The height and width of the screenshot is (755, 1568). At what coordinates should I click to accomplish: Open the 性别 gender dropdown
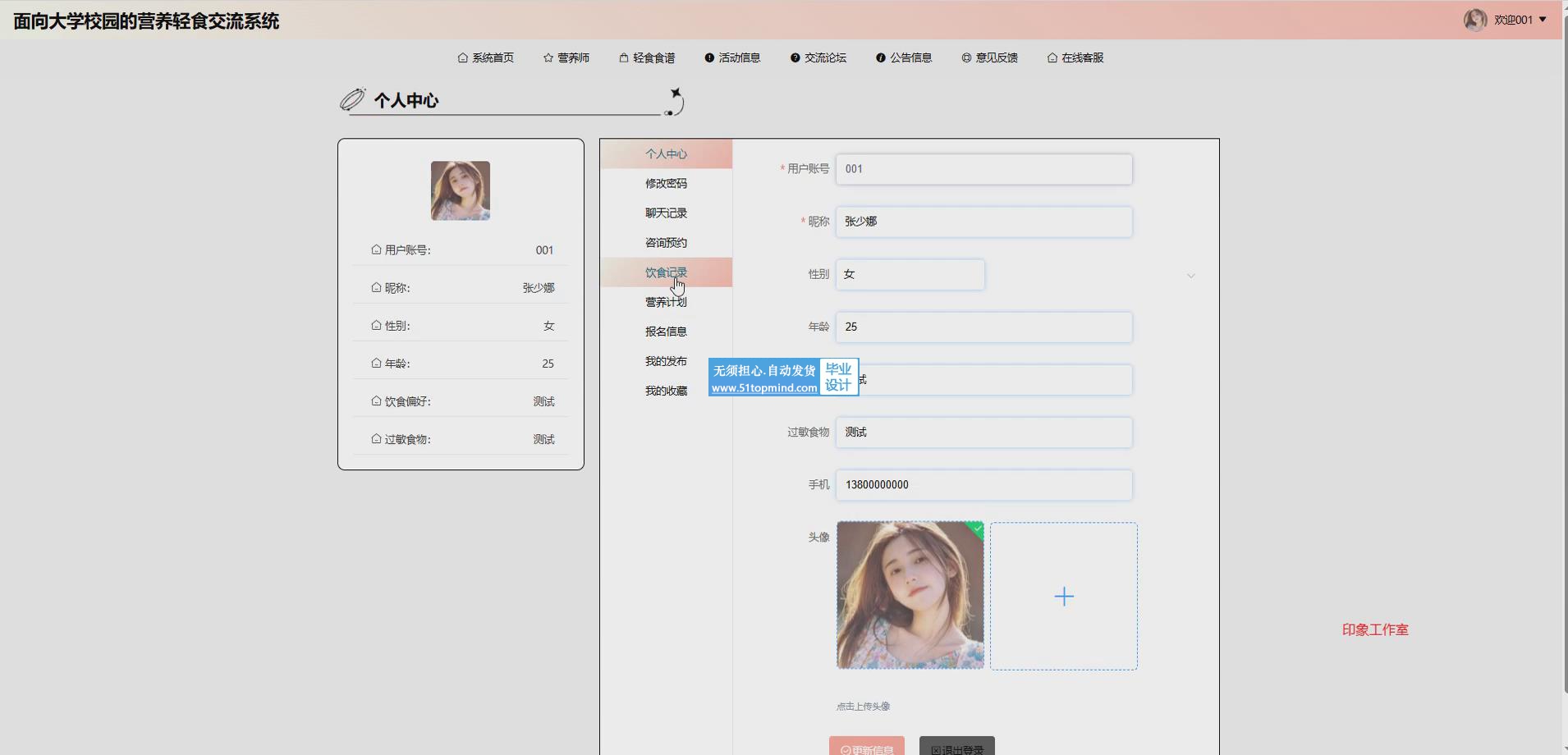click(x=910, y=275)
